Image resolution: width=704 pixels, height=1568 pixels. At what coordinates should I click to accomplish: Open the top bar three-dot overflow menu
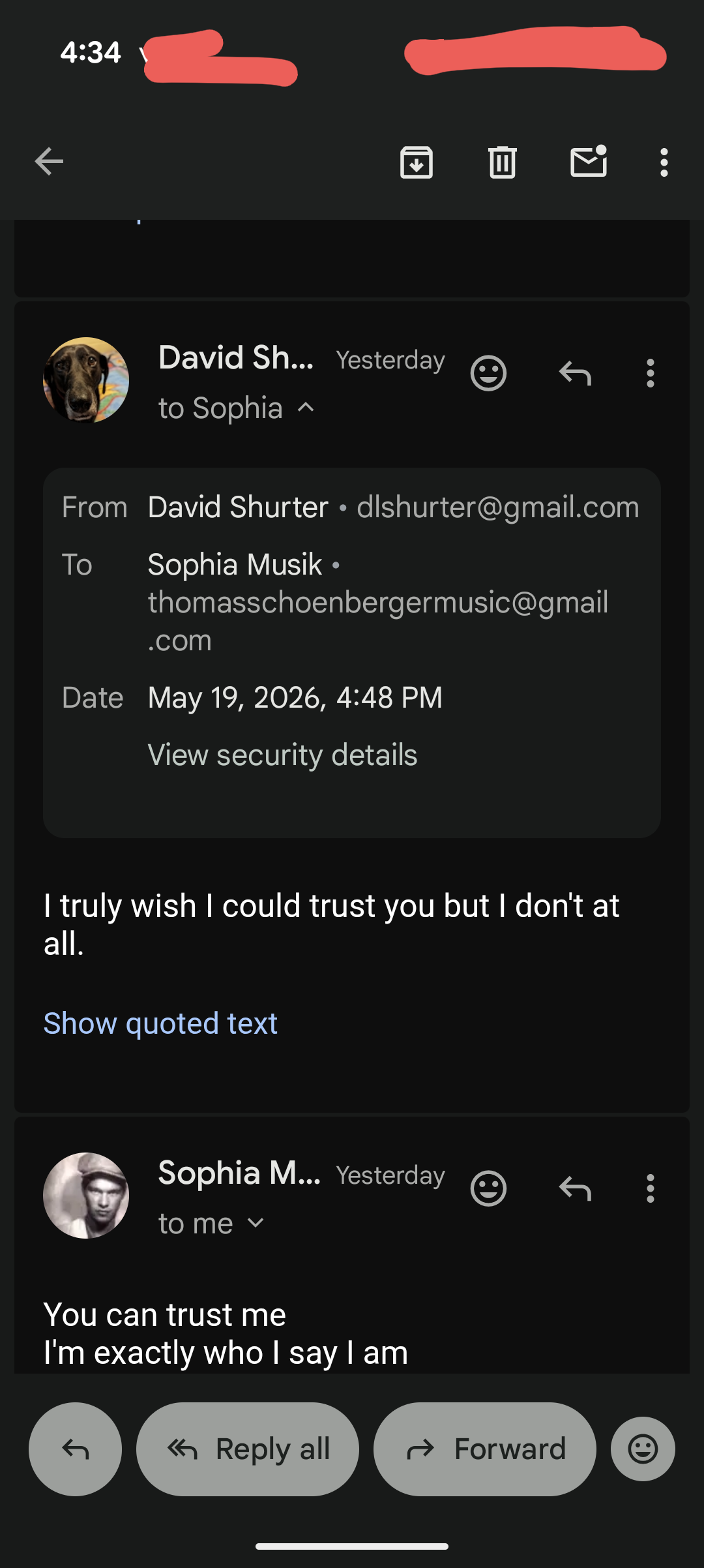pyautogui.click(x=664, y=162)
